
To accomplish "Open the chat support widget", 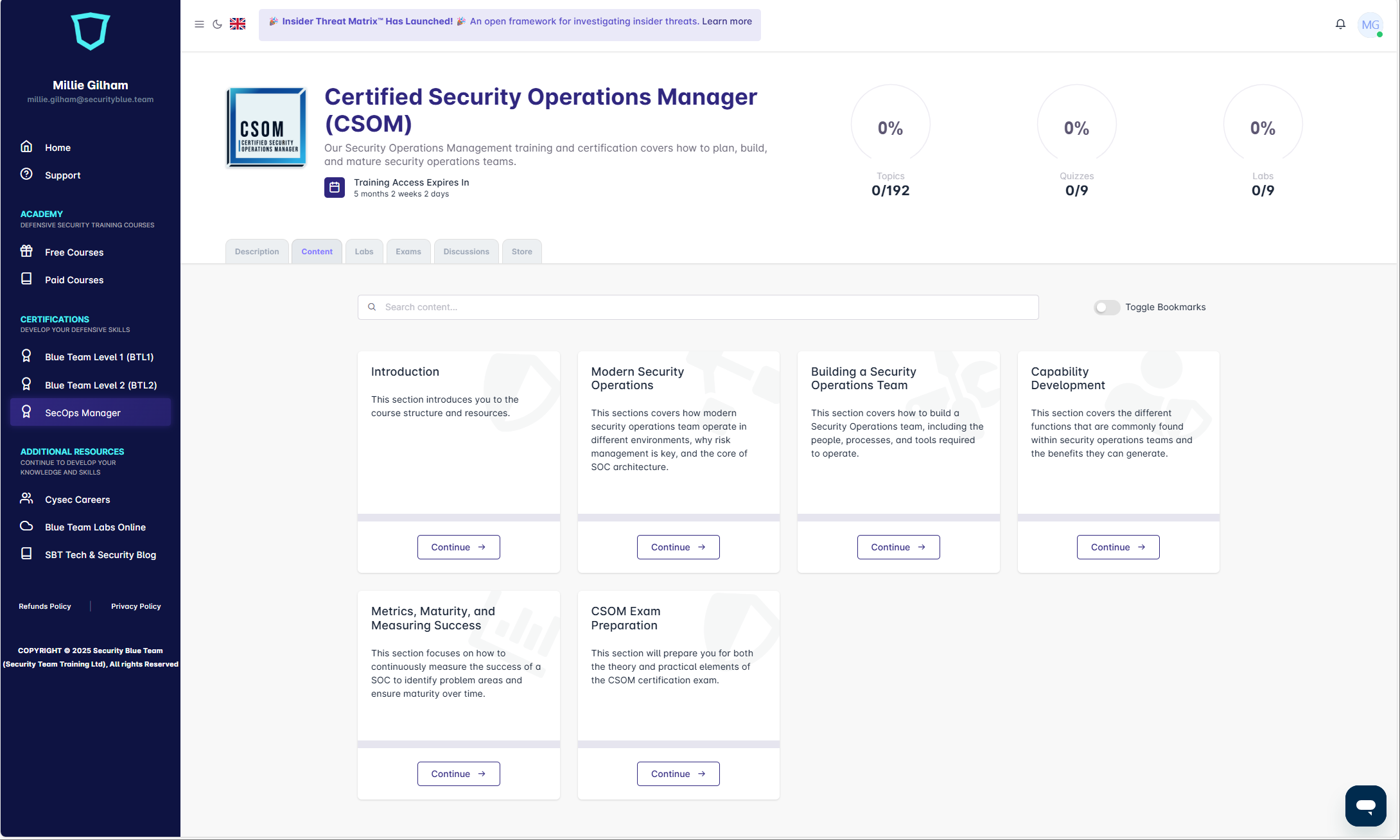I will pos(1365,805).
